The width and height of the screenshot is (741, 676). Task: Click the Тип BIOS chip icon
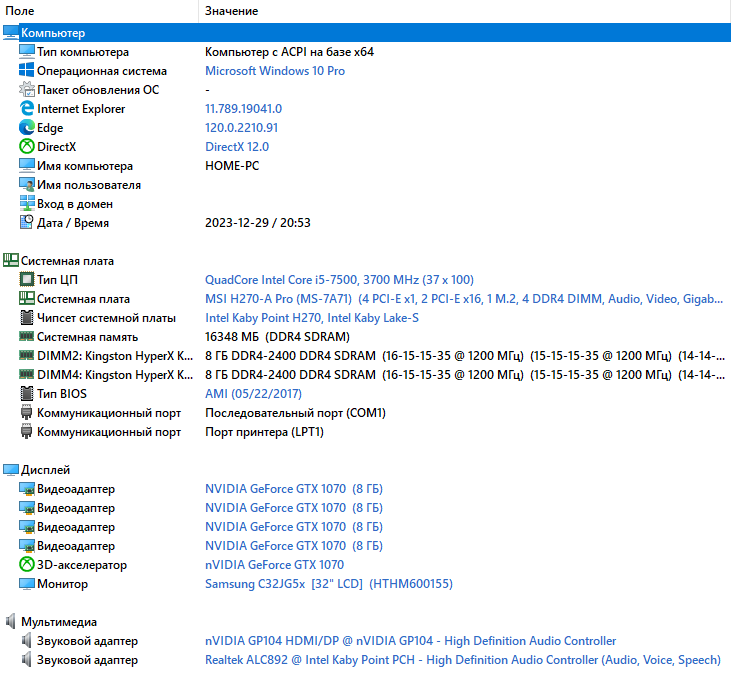26,393
